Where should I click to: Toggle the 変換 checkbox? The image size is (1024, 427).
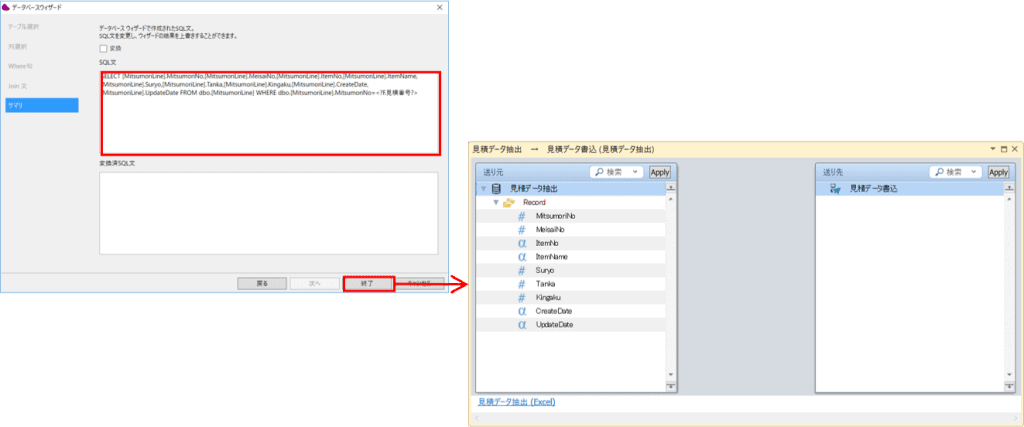click(104, 48)
